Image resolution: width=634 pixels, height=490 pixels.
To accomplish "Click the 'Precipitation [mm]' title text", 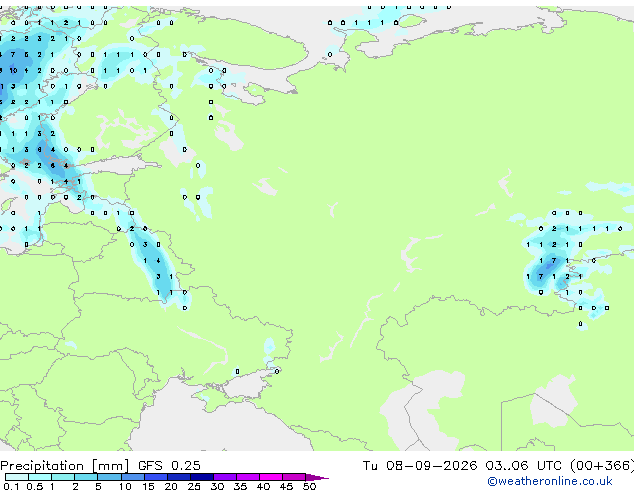I will tap(65, 466).
